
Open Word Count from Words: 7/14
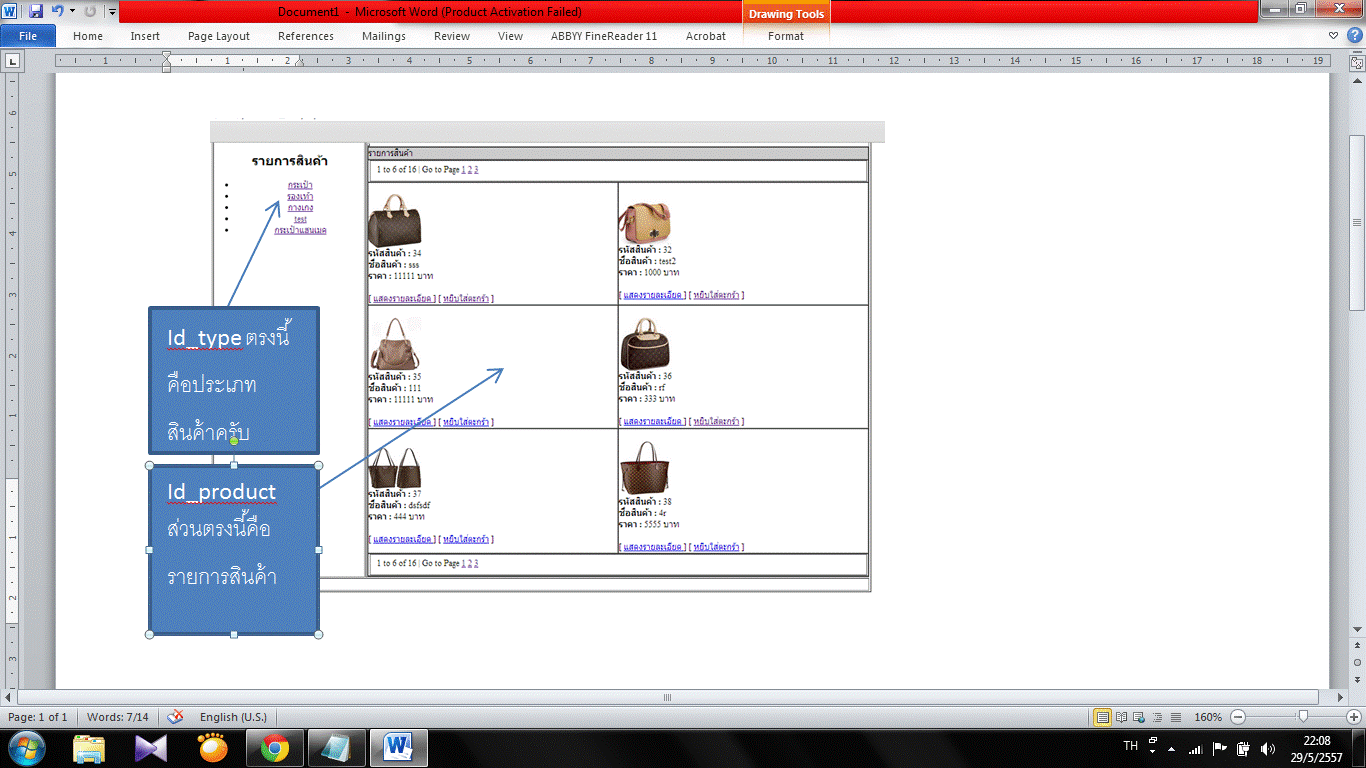[x=118, y=717]
